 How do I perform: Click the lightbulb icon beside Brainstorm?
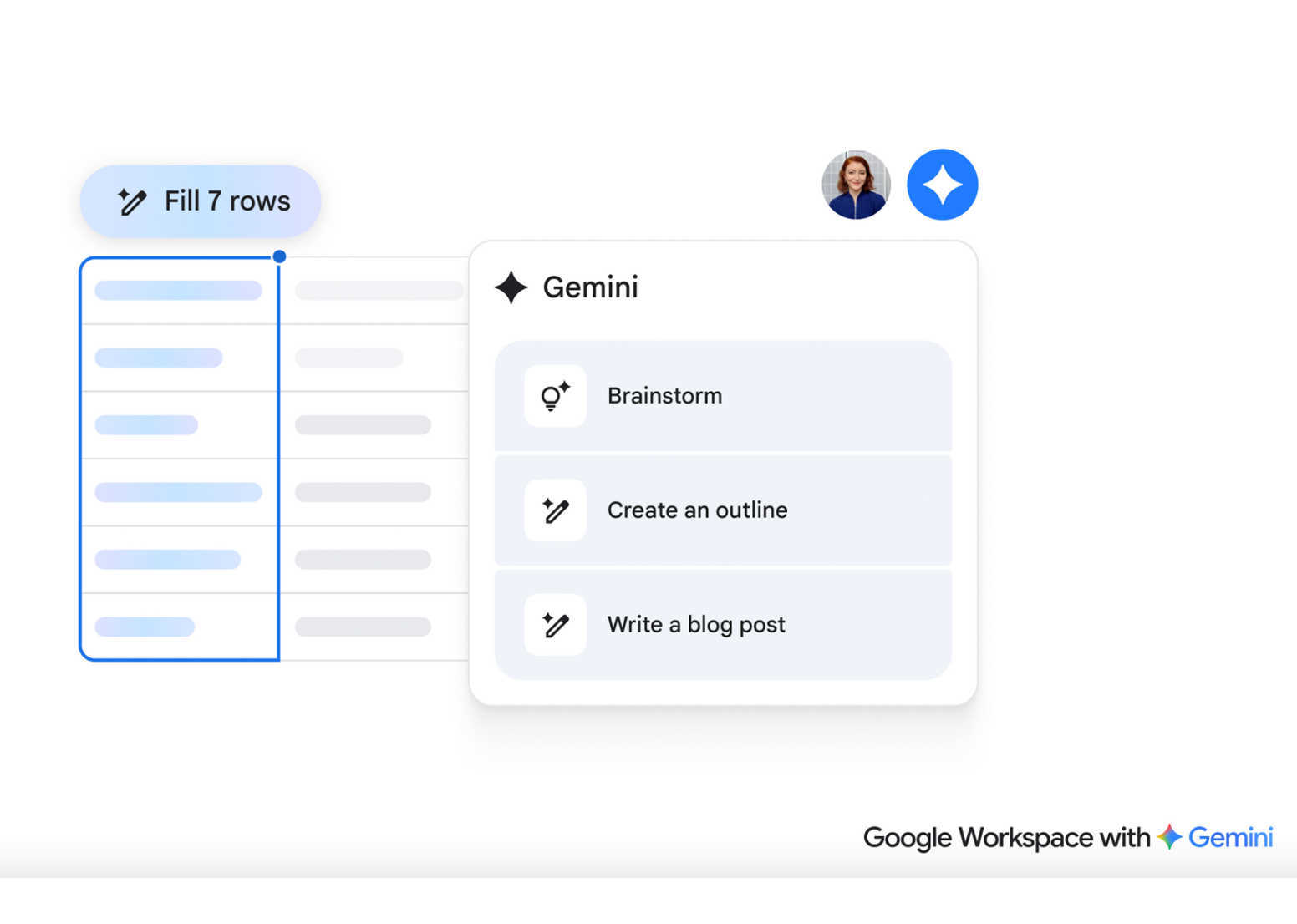555,396
